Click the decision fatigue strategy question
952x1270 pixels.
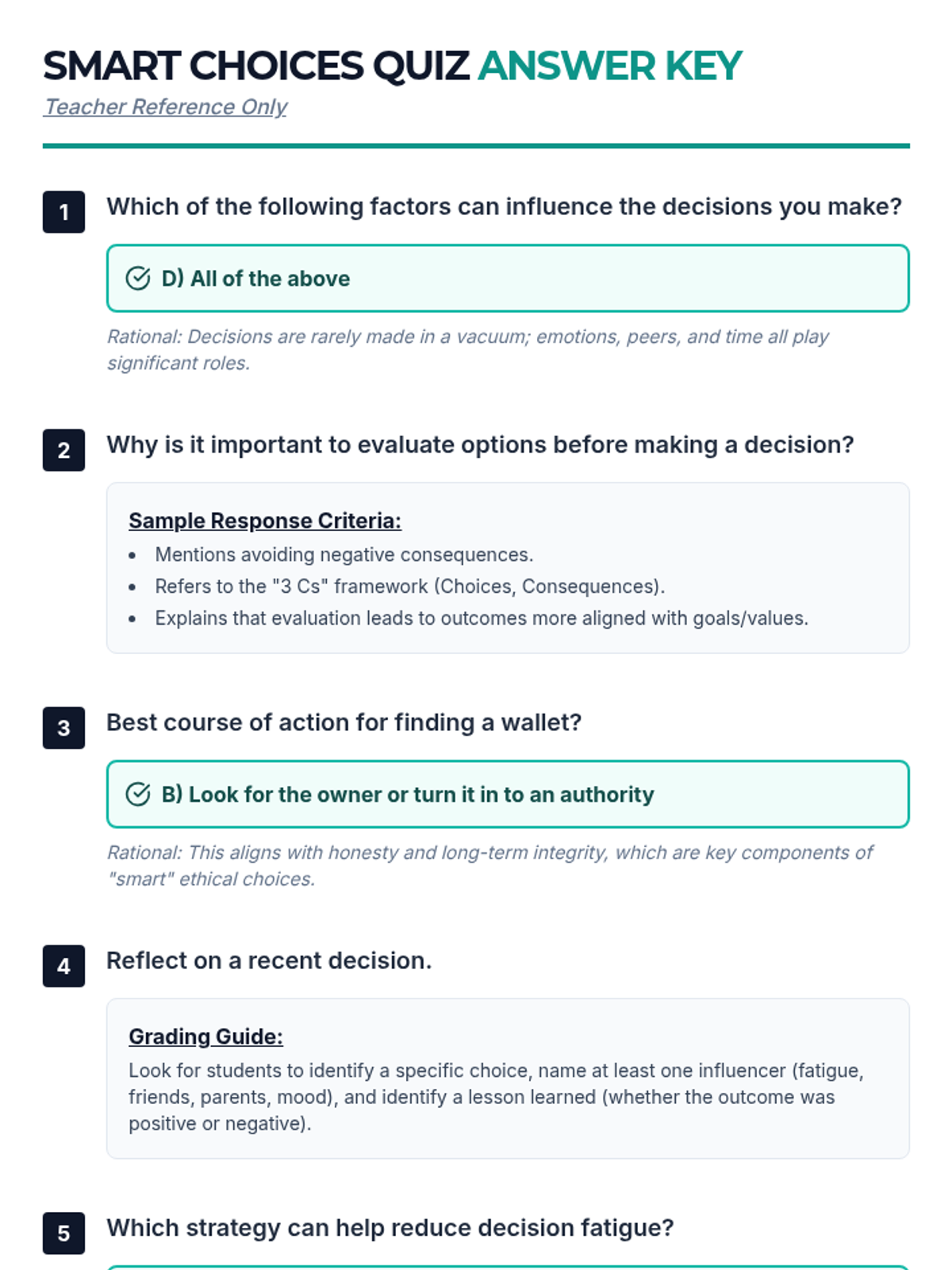pyautogui.click(x=390, y=1229)
